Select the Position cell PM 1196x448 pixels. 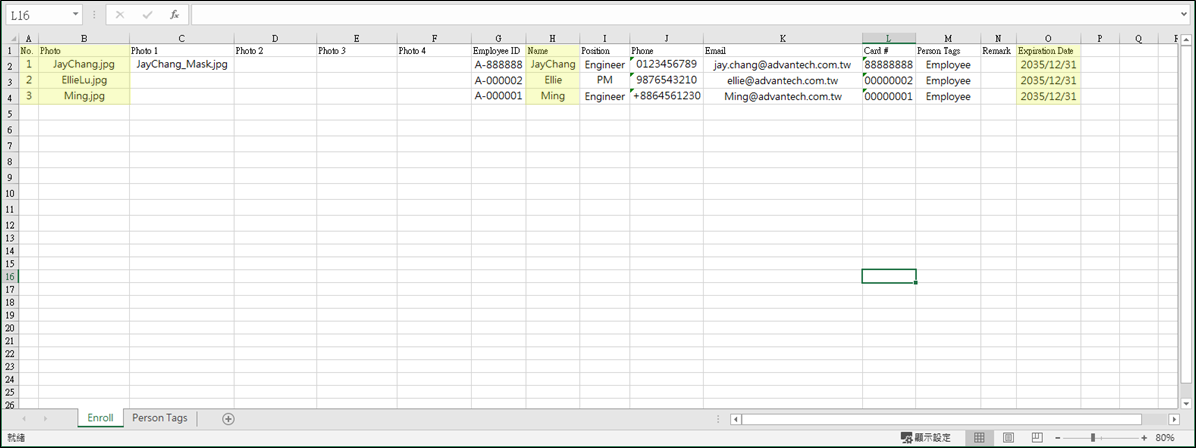point(604,81)
